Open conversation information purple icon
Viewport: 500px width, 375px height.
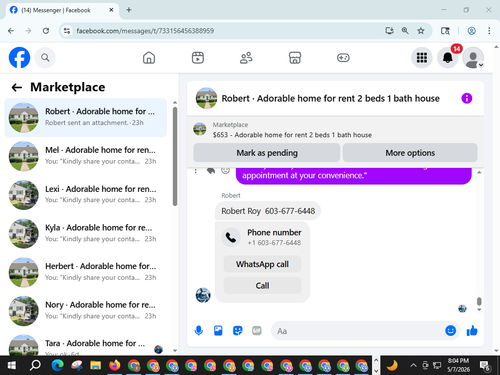tap(467, 98)
